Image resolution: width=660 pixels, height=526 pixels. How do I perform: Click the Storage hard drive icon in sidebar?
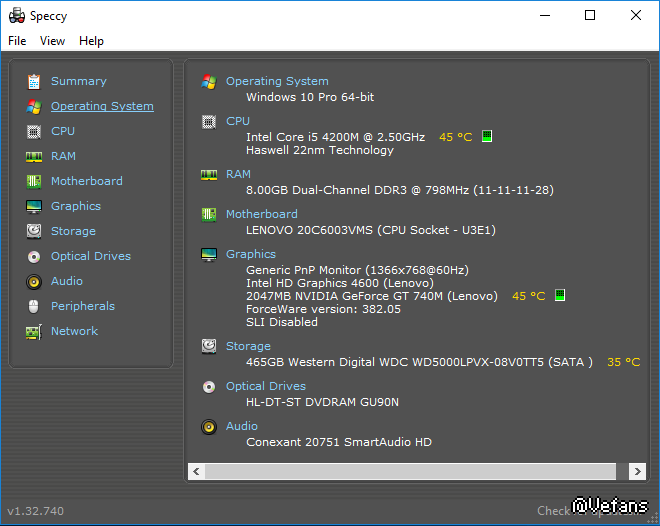34,231
